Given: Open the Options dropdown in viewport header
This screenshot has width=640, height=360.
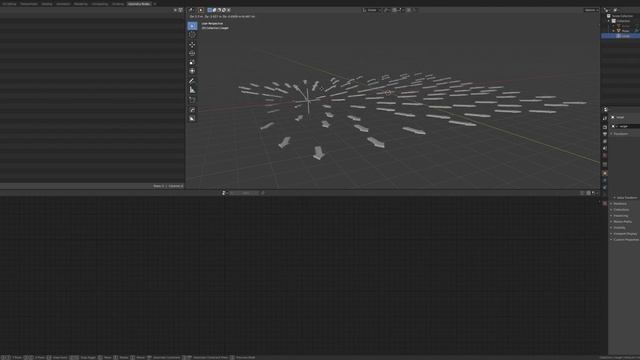Looking at the screenshot, I should (591, 10).
